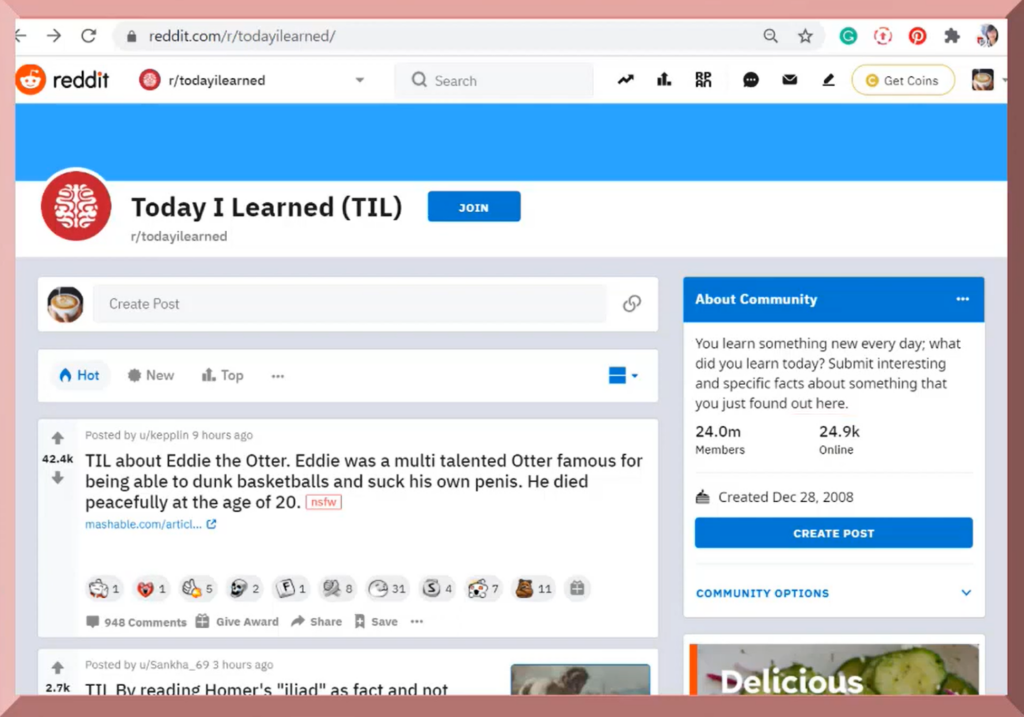This screenshot has height=717, width=1024.
Task: Click the Search Reddit field
Action: coord(494,80)
